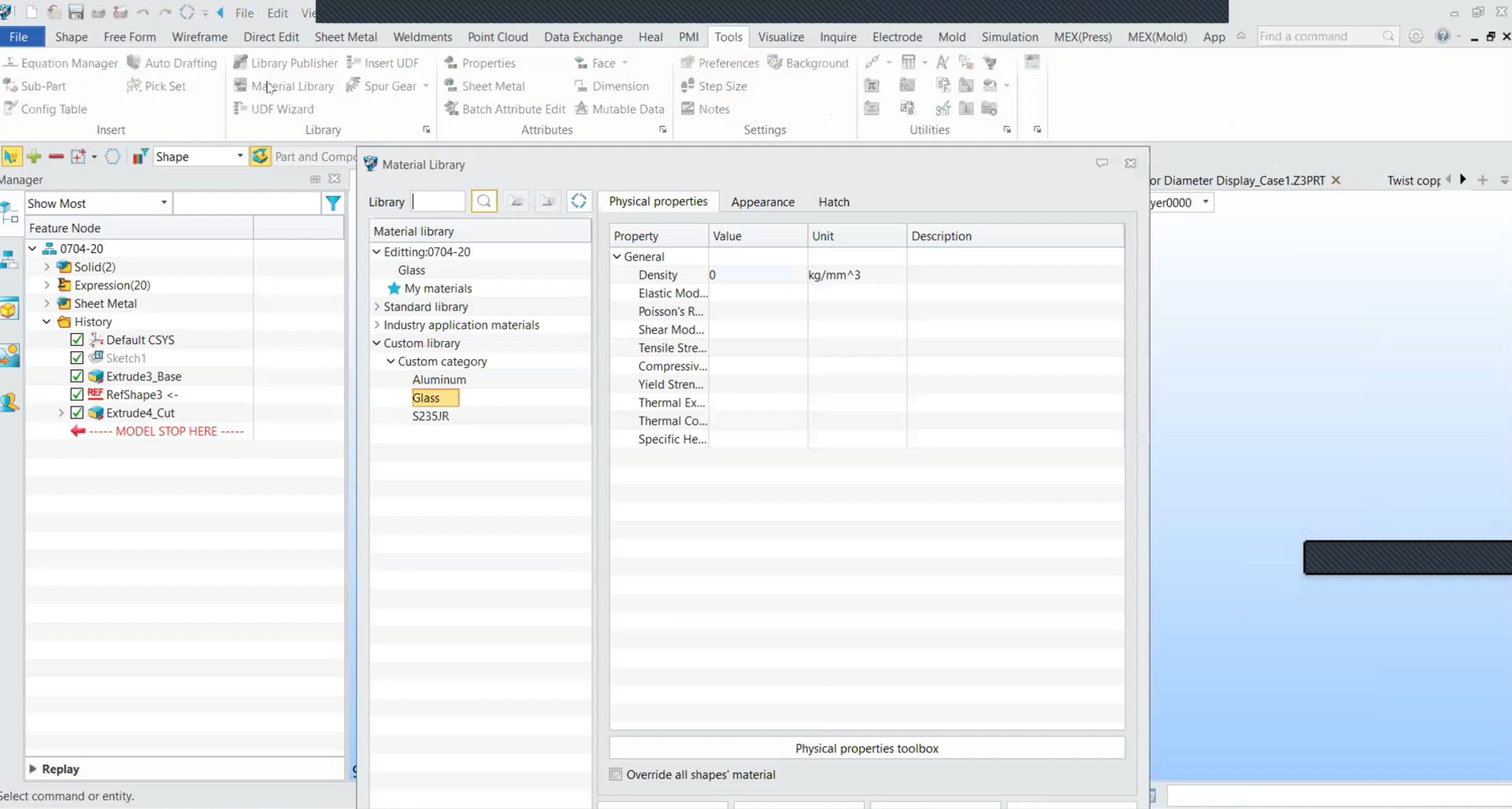
Task: Uncheck the Extrude3_Base feature checkbox
Action: (x=77, y=377)
